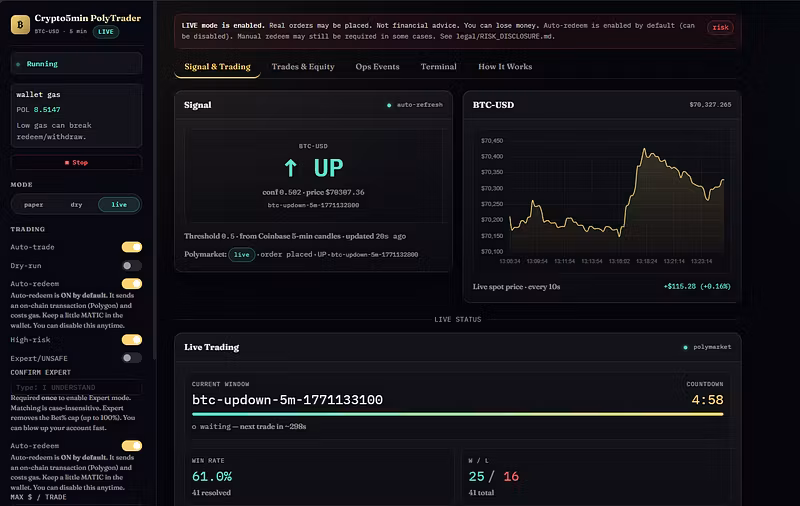Viewport: 800px width, 506px height.
Task: Click the red Stop button
Action: [x=76, y=163]
